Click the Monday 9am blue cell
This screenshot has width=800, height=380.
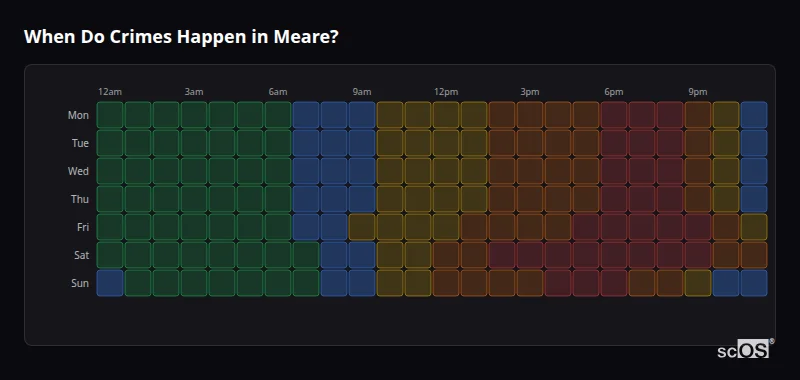tap(362, 115)
